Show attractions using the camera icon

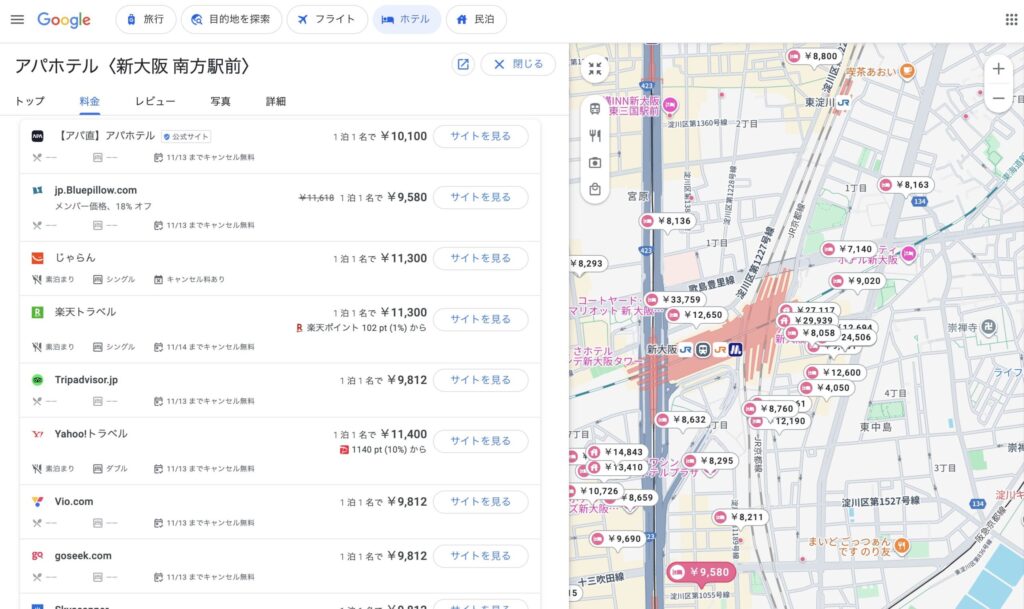595,162
